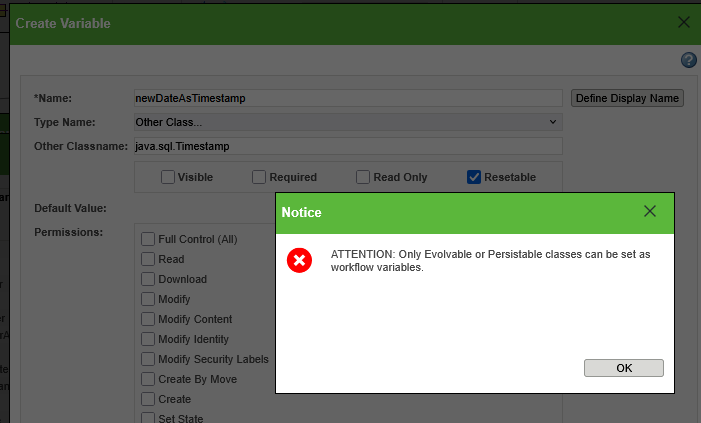This screenshot has height=423, width=701.
Task: Click the Permissions label
Action: tap(68, 232)
